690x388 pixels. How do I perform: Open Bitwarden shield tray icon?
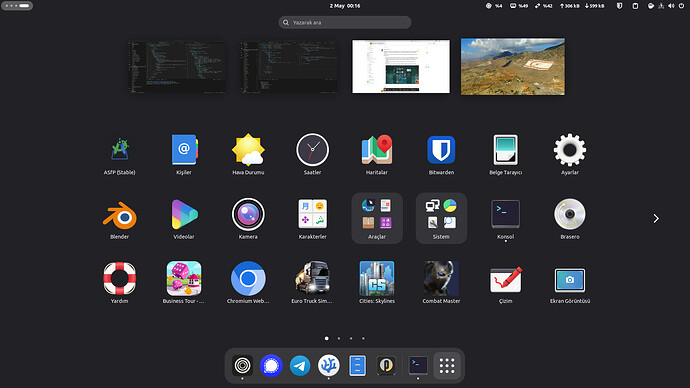click(620, 6)
